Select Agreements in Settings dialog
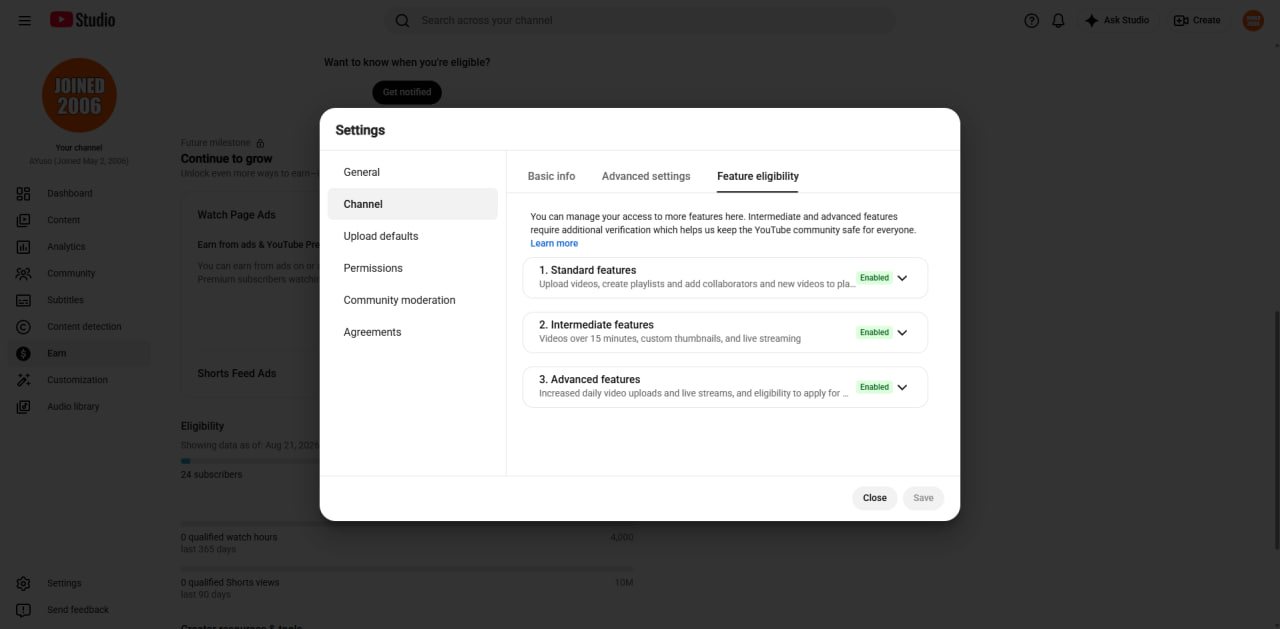This screenshot has width=1280, height=629. click(x=412, y=332)
